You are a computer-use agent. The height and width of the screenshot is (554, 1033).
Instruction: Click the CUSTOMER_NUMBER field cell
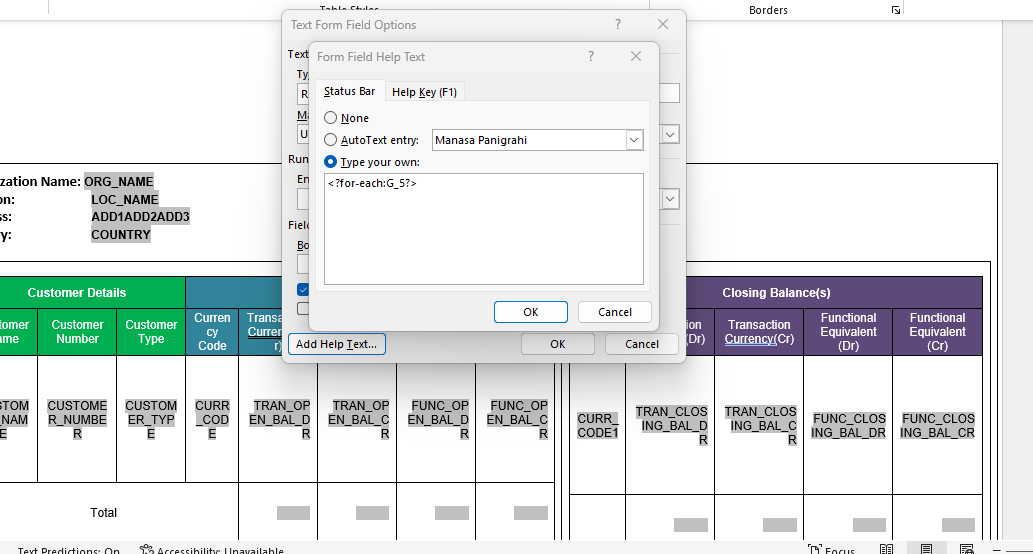[77, 419]
